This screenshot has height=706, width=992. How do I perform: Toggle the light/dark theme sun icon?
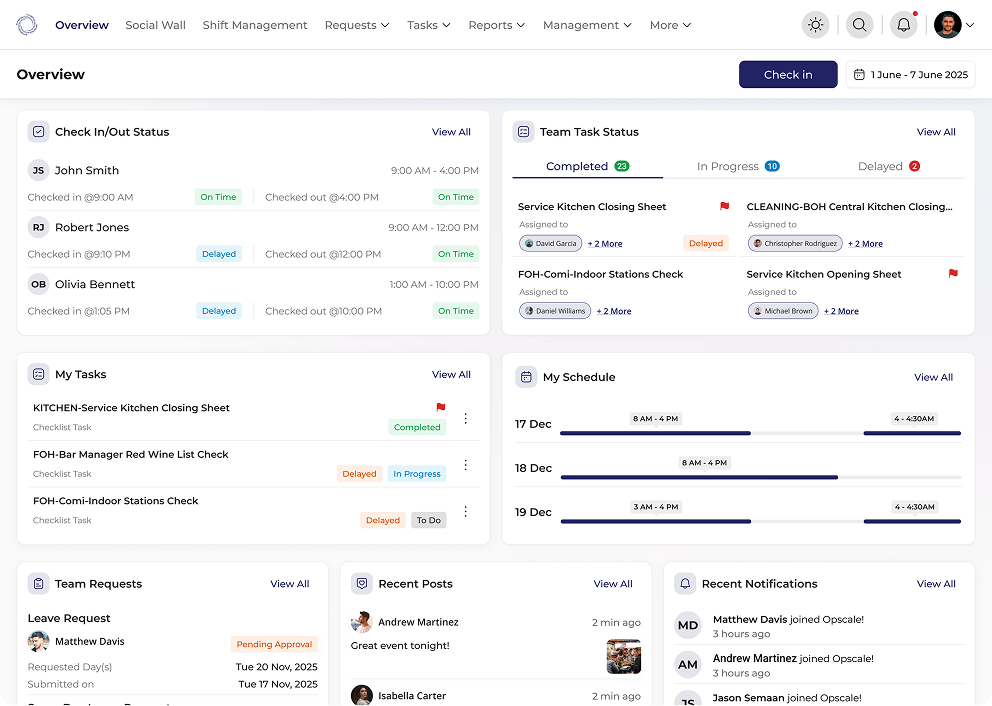pyautogui.click(x=815, y=25)
